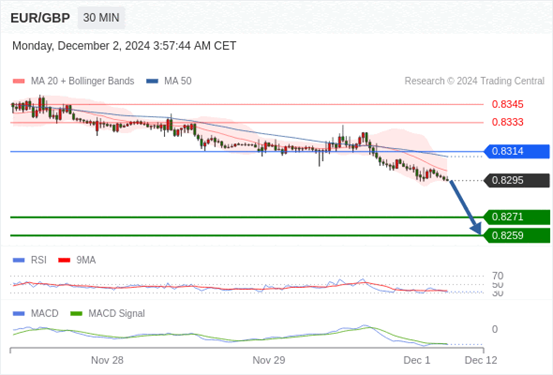Click the MA 50 legend swatch
The width and height of the screenshot is (553, 375).
click(x=152, y=81)
